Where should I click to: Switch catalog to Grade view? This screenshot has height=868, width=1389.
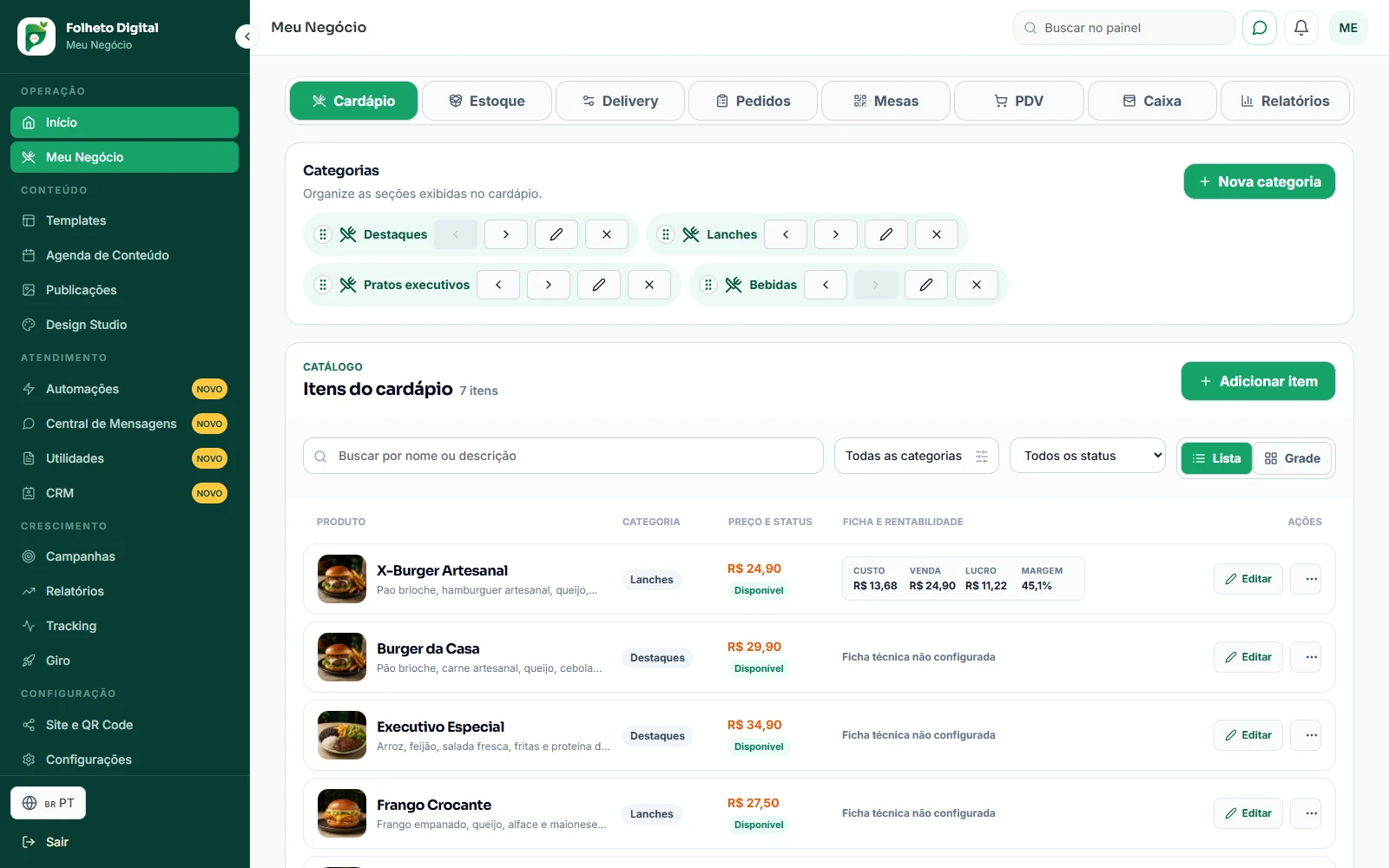click(1293, 458)
